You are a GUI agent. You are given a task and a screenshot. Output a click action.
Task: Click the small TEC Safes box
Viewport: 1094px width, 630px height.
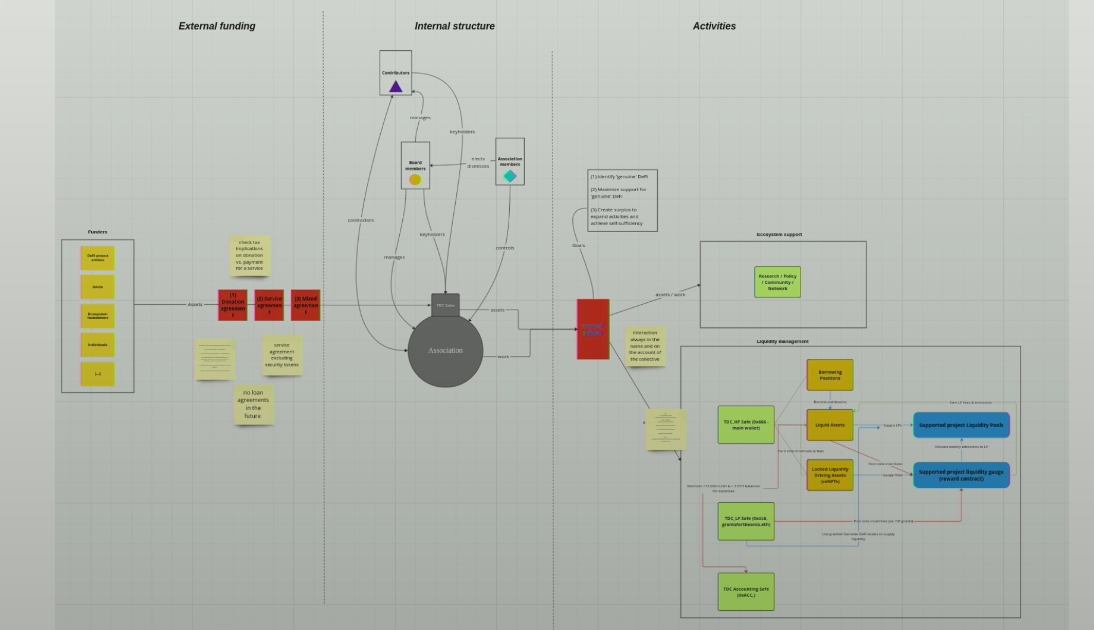(x=445, y=305)
